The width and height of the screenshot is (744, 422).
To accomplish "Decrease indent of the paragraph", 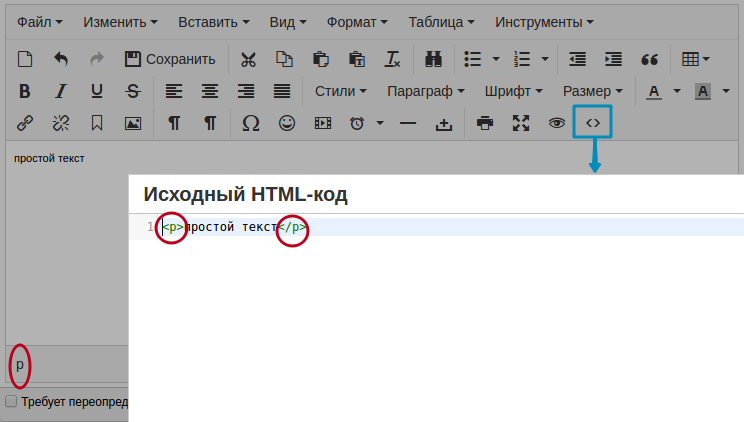I will coord(577,59).
